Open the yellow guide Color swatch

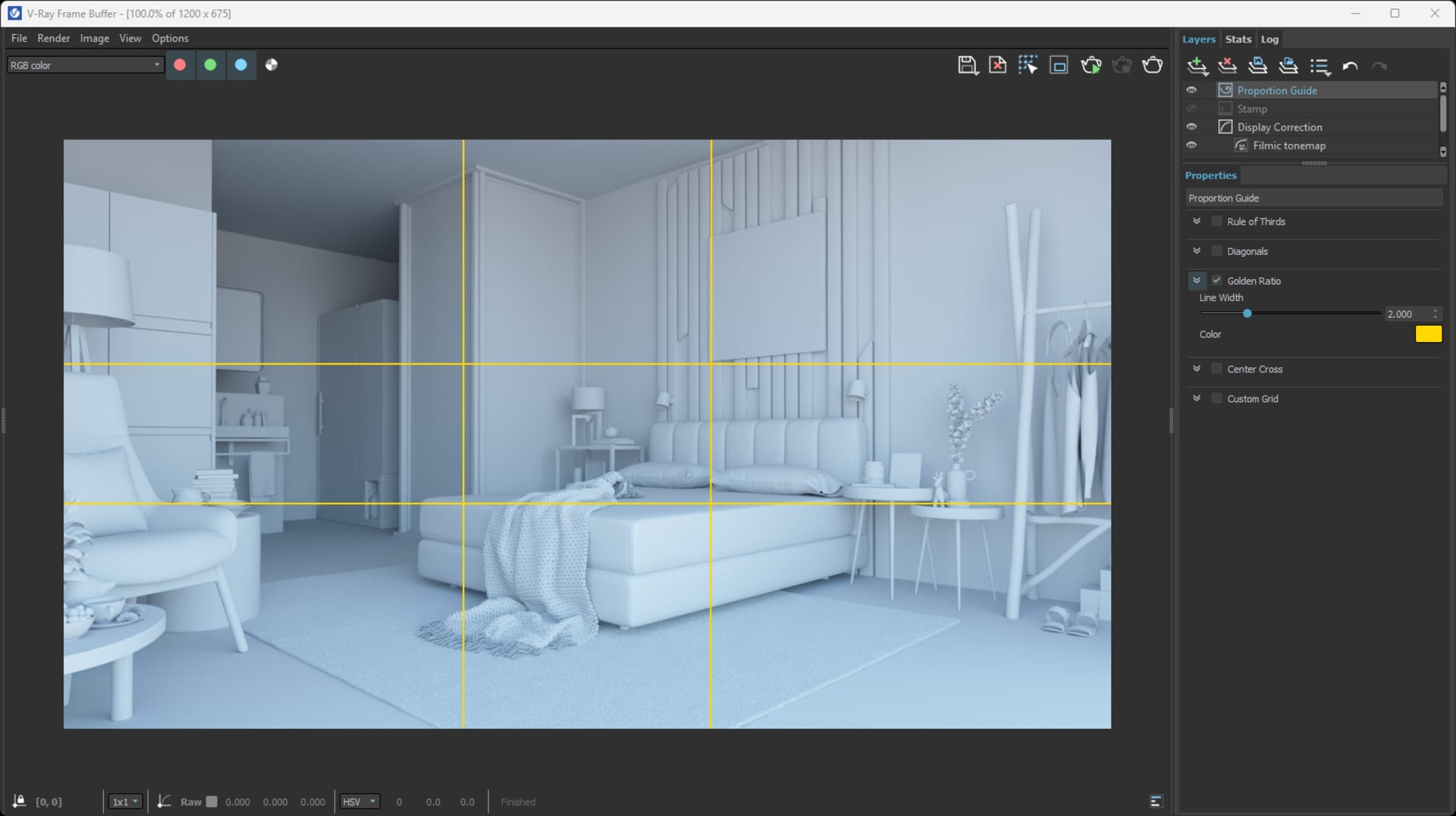coord(1428,334)
